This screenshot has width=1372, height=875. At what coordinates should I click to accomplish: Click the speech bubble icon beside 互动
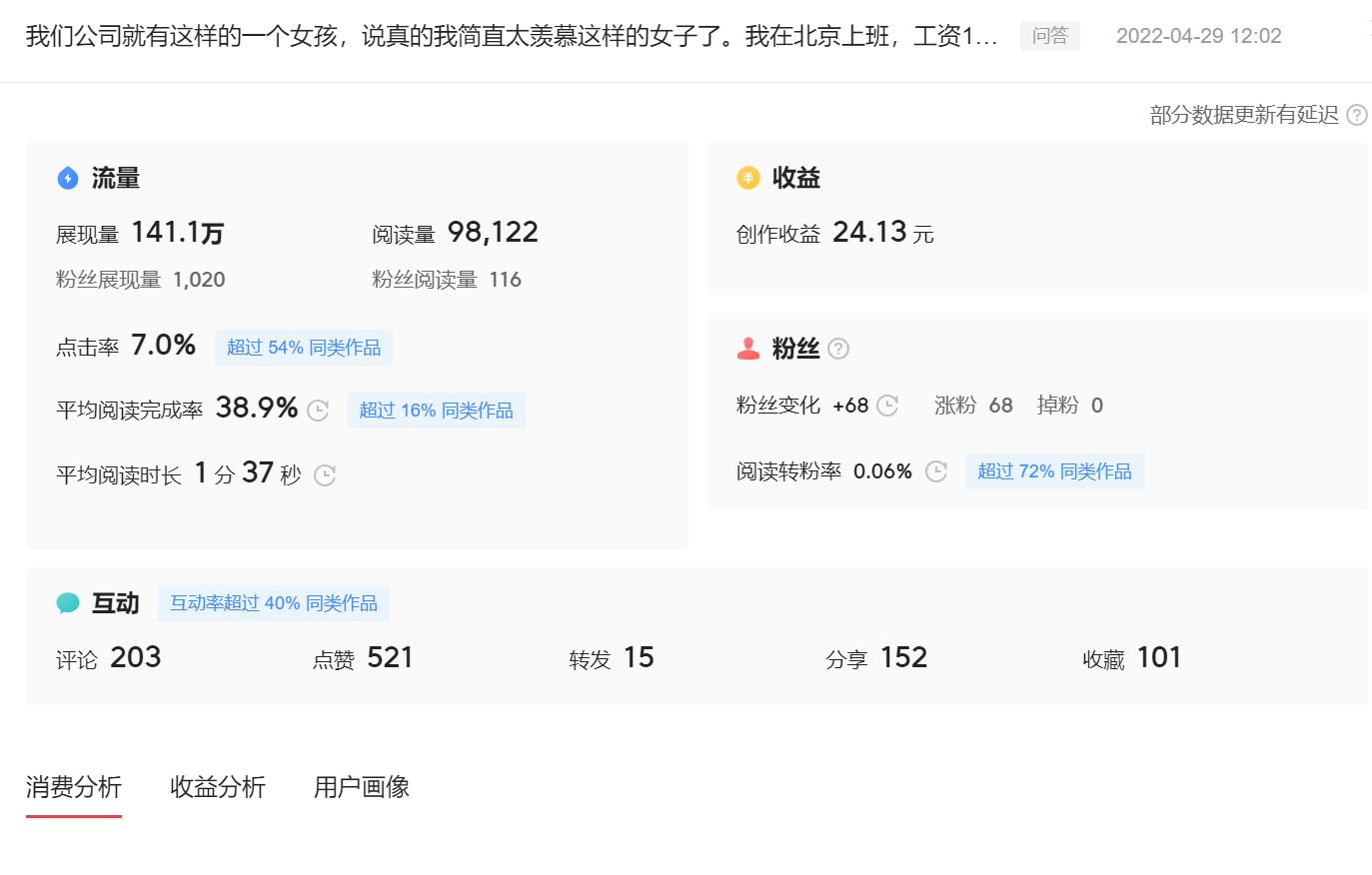[67, 602]
